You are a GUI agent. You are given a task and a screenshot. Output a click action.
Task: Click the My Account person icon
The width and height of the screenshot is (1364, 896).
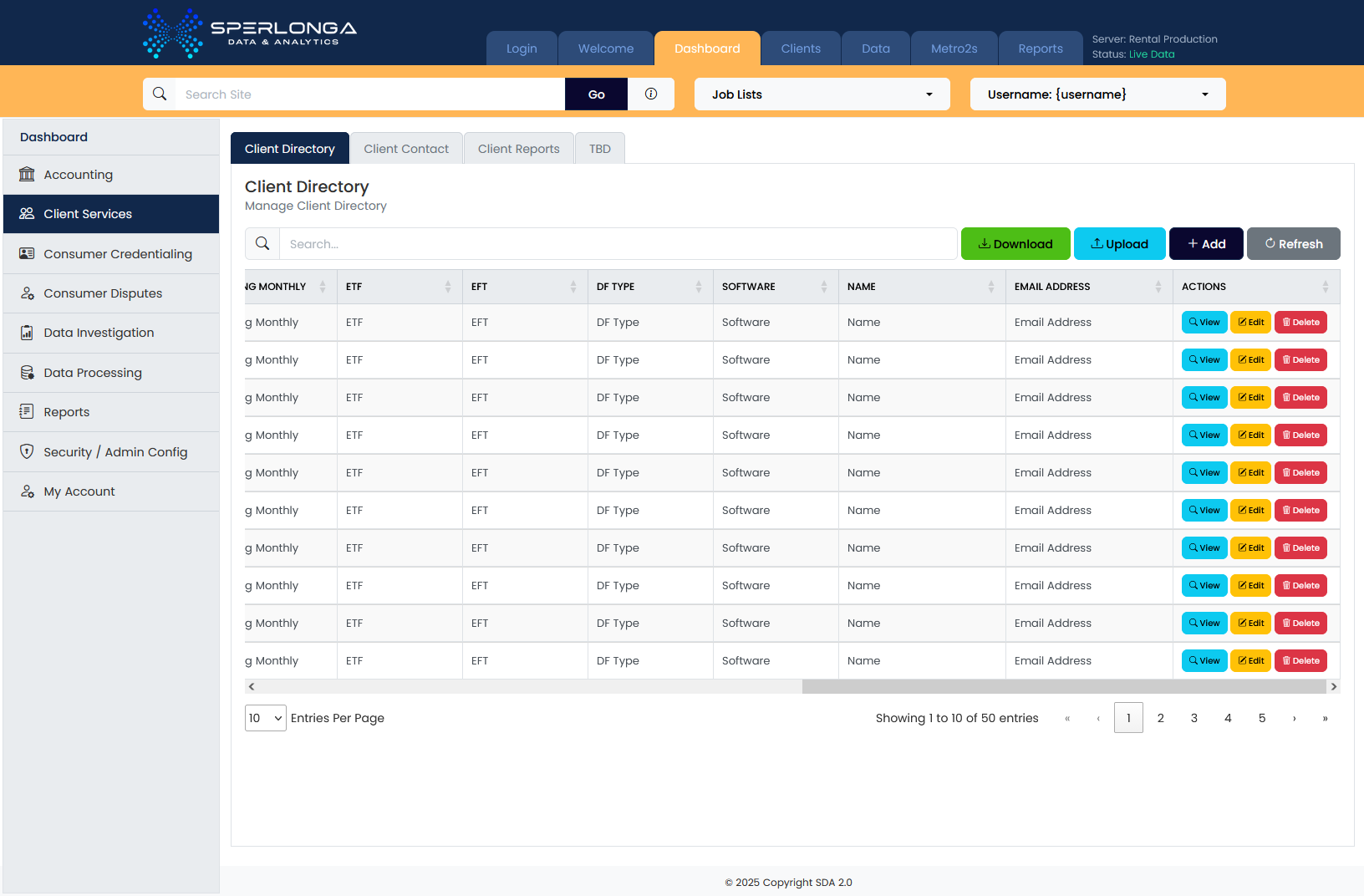27,491
